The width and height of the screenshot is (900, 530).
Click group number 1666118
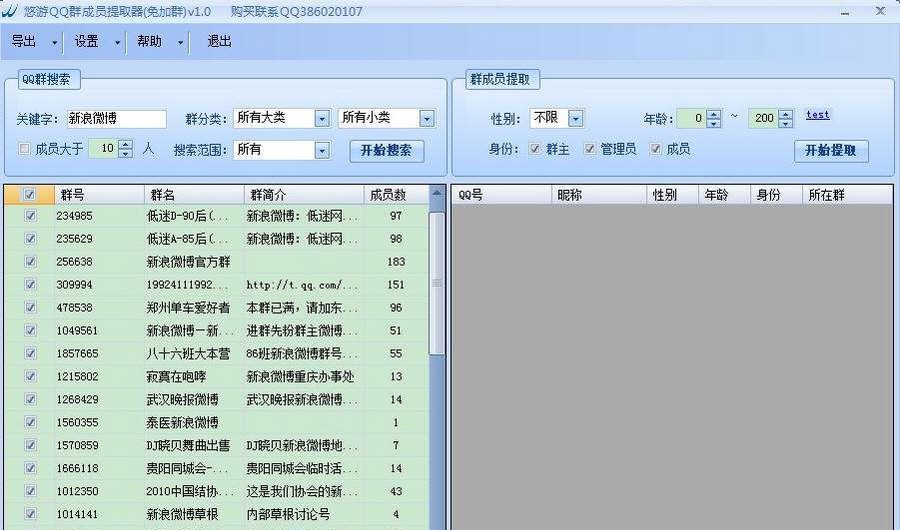[77, 469]
